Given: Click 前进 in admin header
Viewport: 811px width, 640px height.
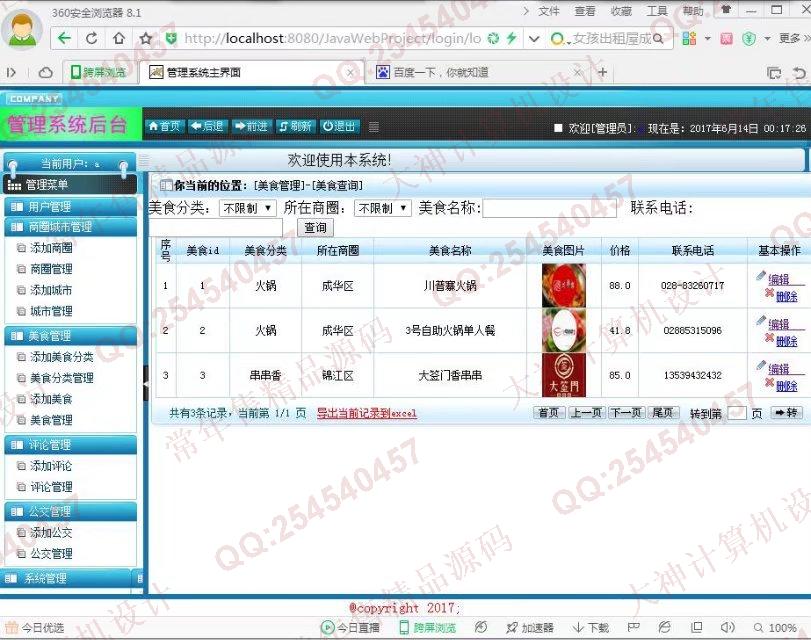Looking at the screenshot, I should [x=250, y=126].
